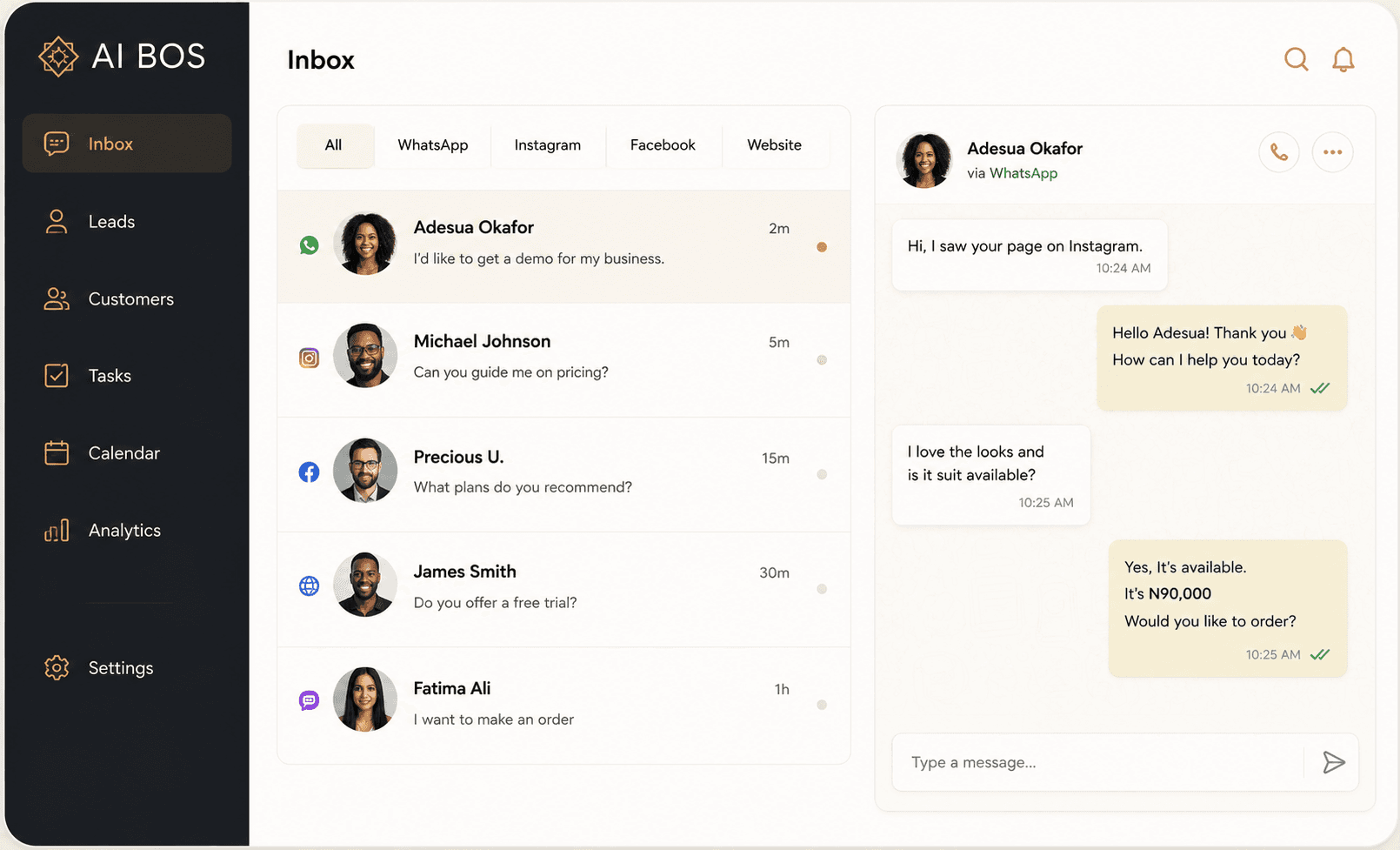Go to Customers in sidebar
This screenshot has width=1400, height=850.
coord(127,298)
